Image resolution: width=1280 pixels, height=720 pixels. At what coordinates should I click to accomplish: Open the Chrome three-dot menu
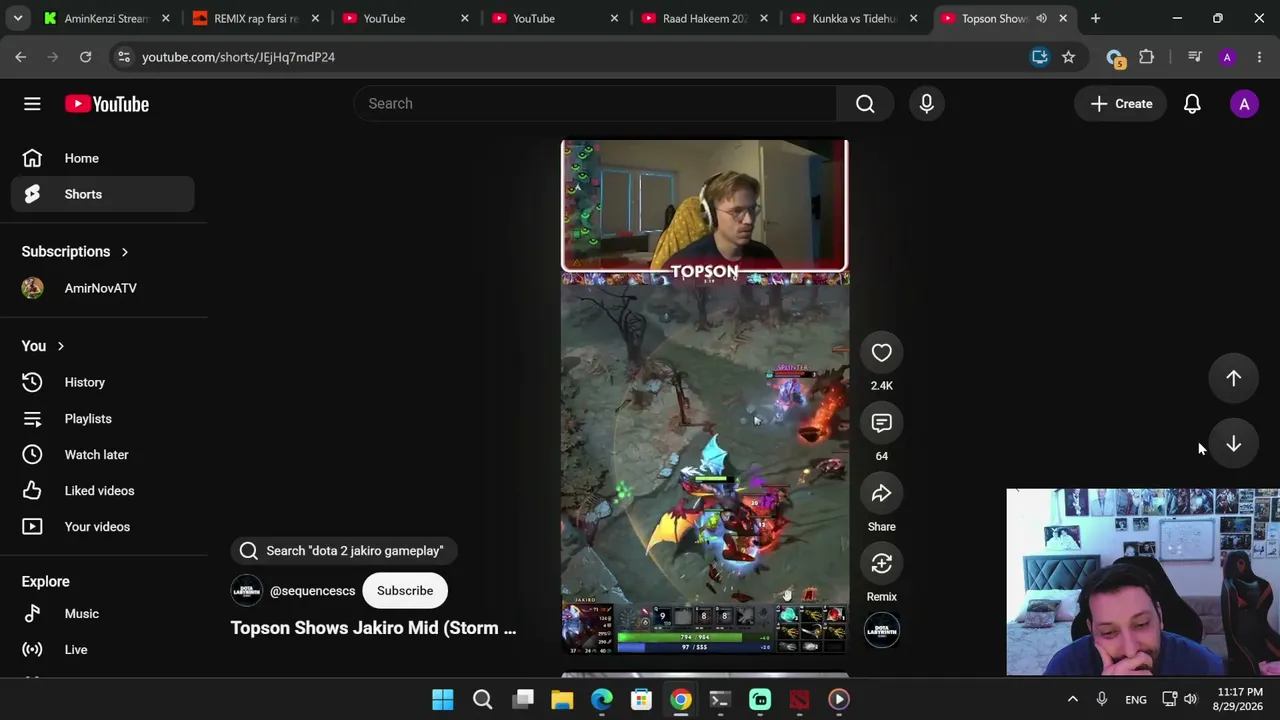point(1259,57)
